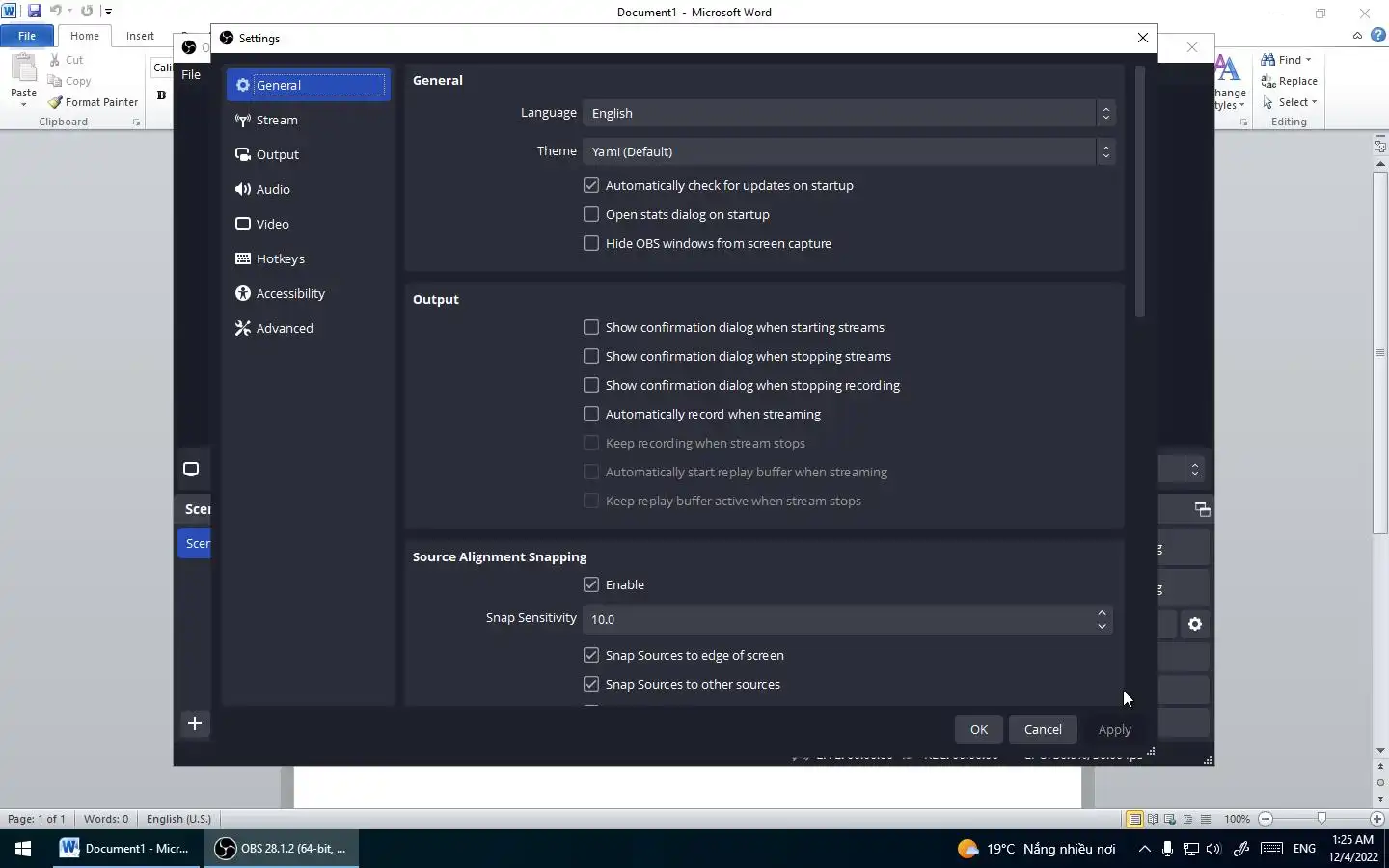
Task: Open the Audio settings category
Action: (x=309, y=189)
